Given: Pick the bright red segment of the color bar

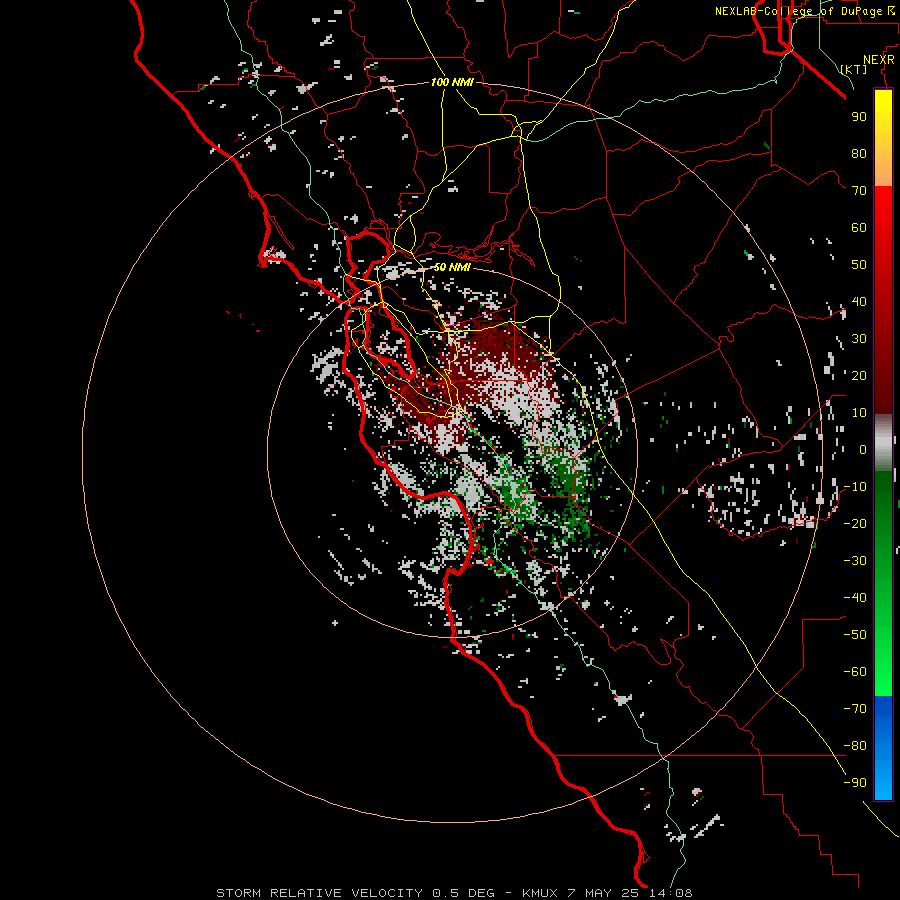Looking at the screenshot, I should click(x=883, y=210).
